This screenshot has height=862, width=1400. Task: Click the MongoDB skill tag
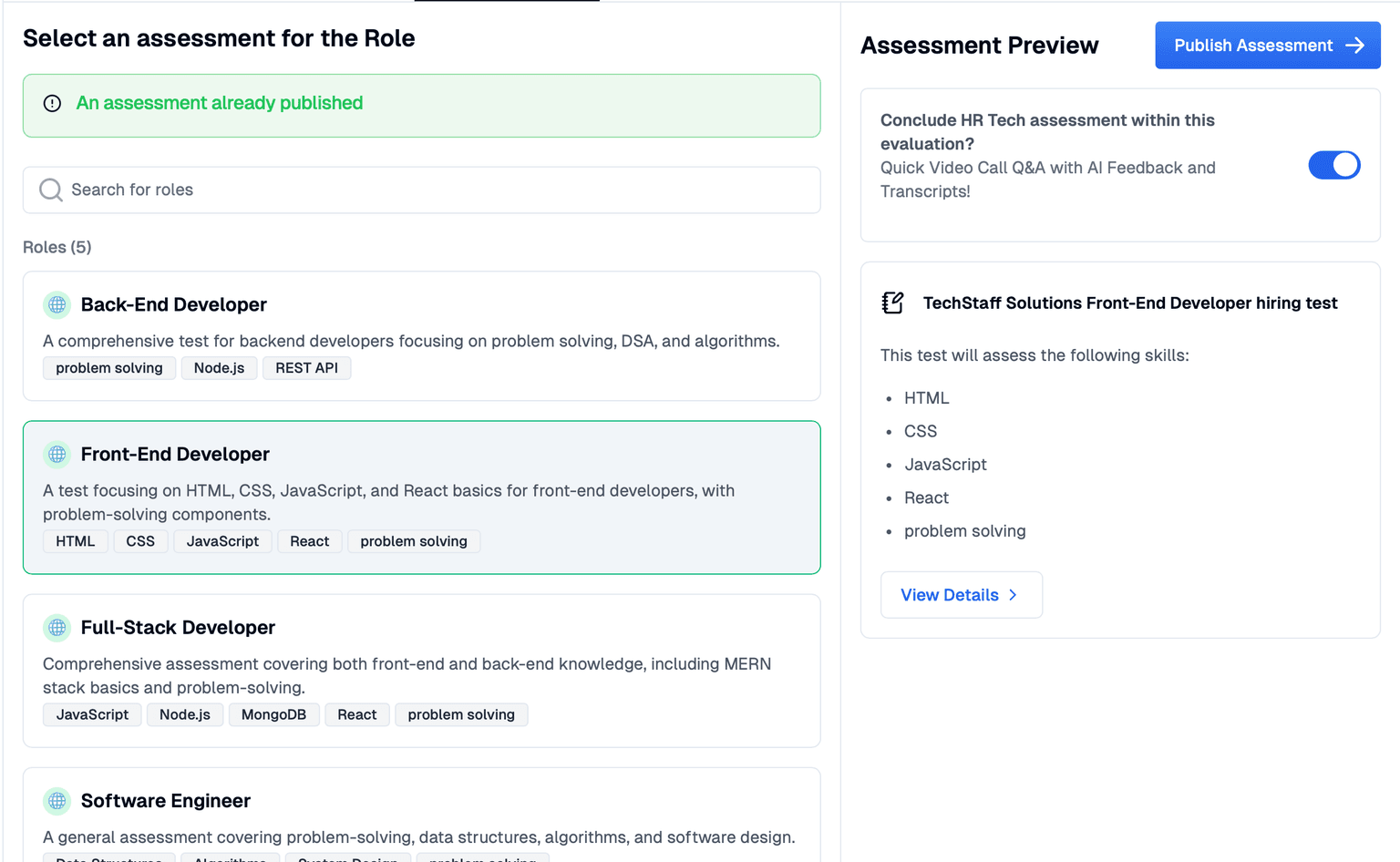tap(273, 714)
